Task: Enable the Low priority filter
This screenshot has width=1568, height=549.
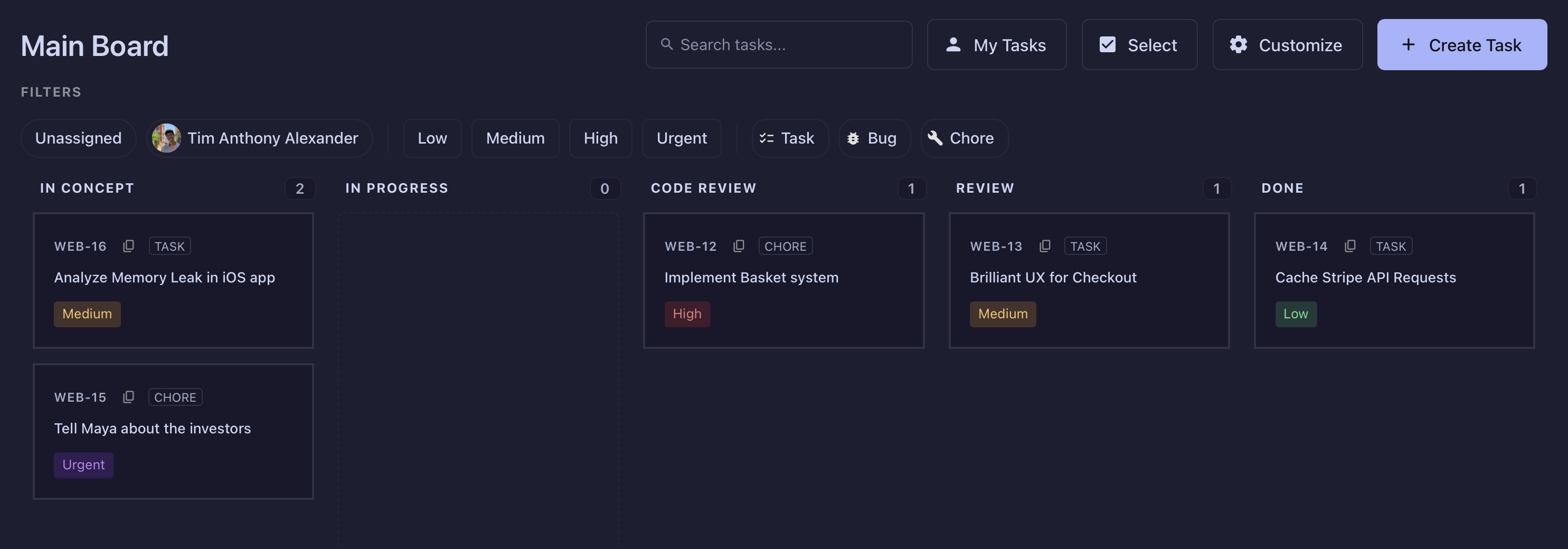Action: pos(432,138)
